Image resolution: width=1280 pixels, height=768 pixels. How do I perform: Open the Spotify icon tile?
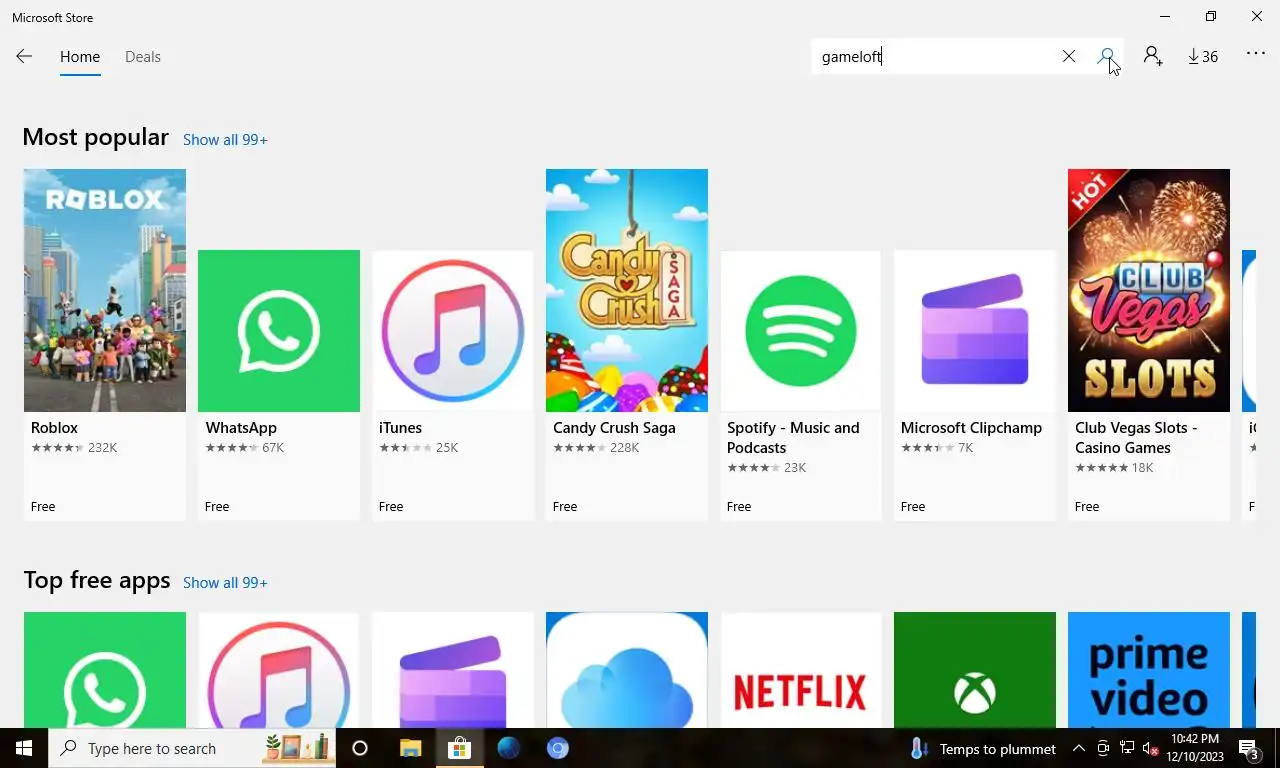click(x=801, y=331)
